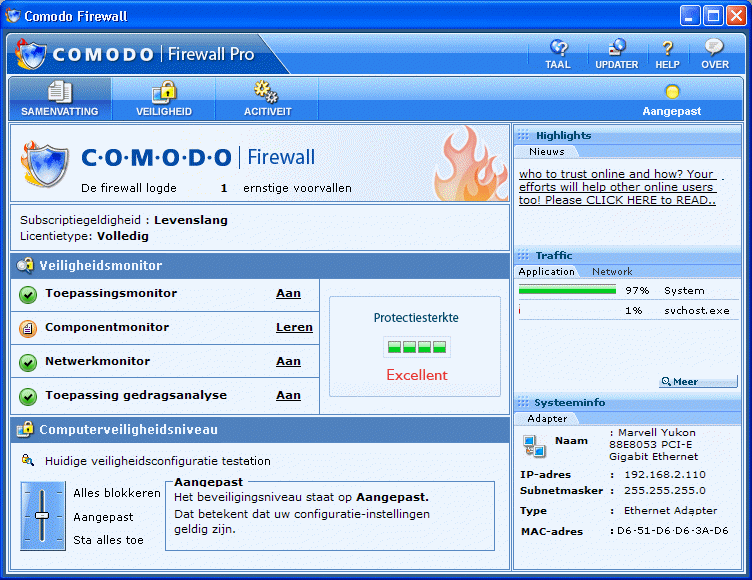752x580 pixels.
Task: Click the yellow Aangepast status indicator
Action: (672, 92)
